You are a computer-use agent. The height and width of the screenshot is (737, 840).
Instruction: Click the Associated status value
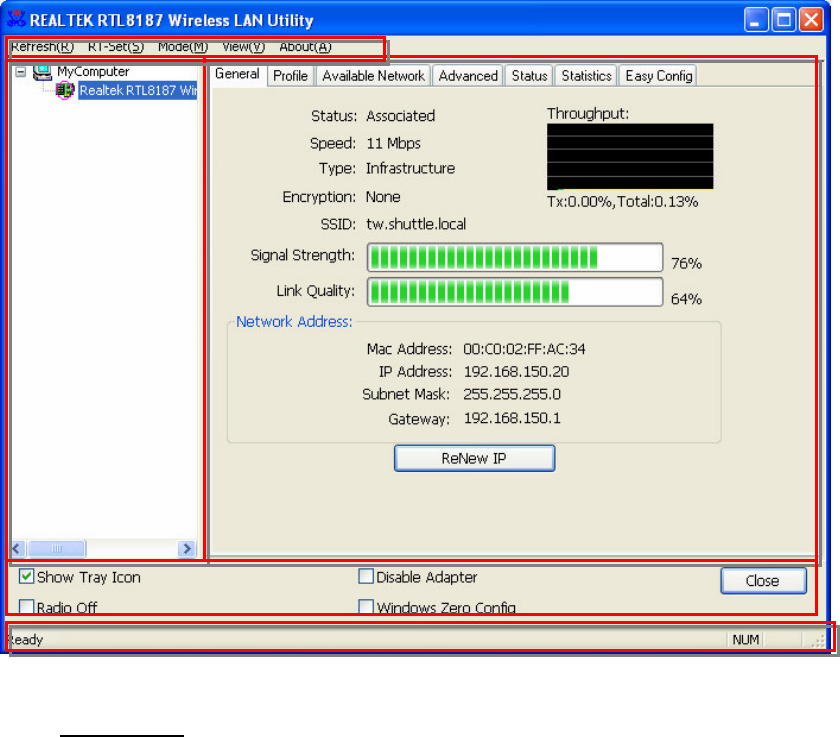[x=401, y=116]
